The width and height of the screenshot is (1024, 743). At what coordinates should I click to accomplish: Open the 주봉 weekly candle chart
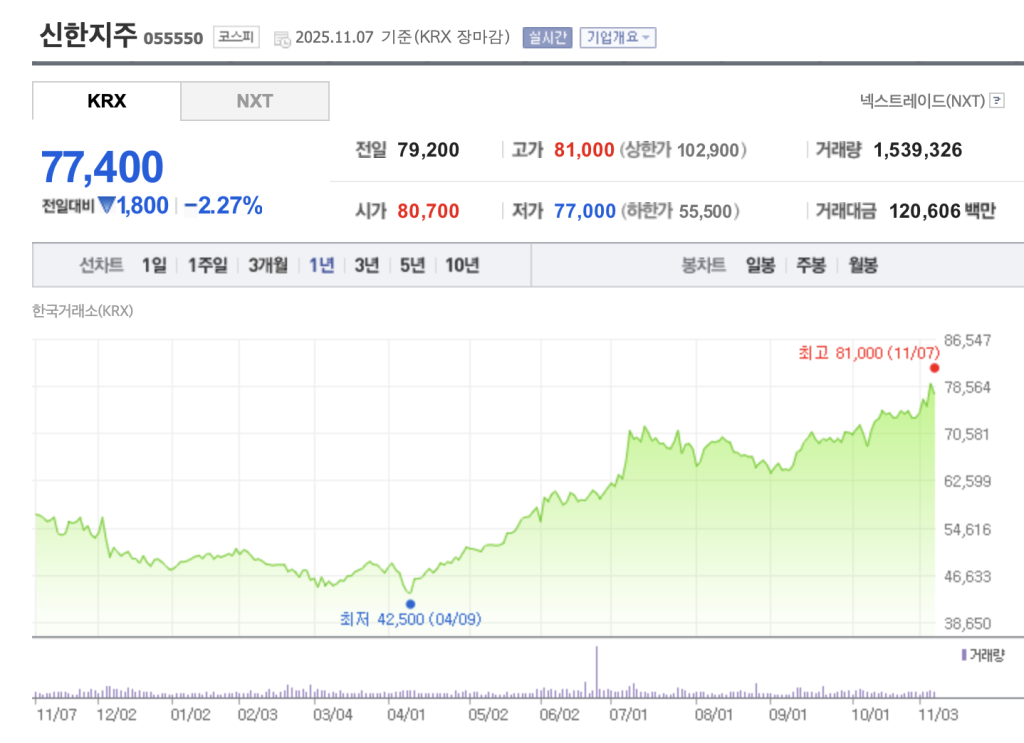811,265
